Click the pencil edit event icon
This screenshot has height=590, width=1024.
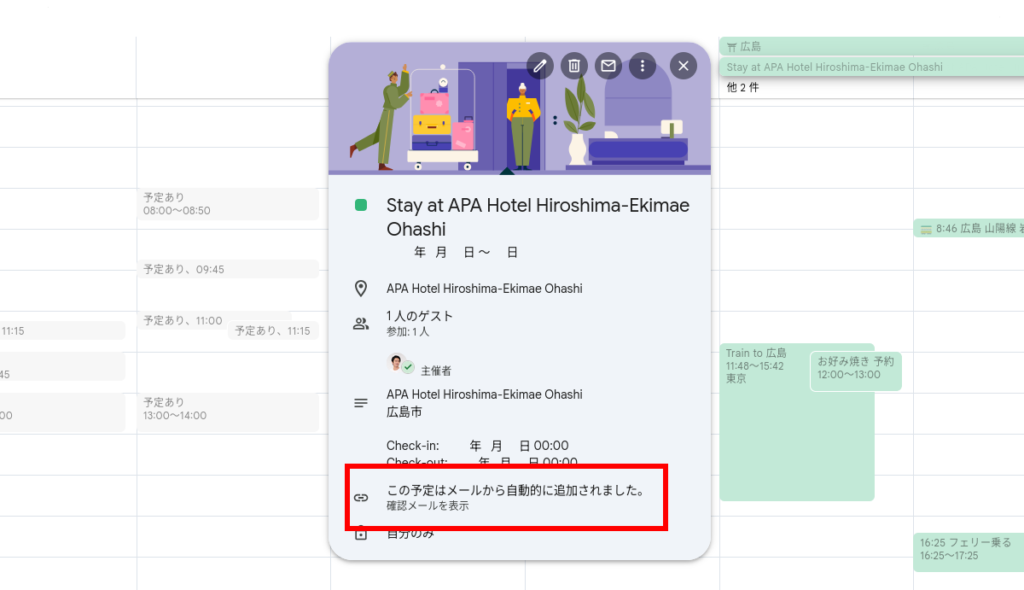[x=540, y=66]
